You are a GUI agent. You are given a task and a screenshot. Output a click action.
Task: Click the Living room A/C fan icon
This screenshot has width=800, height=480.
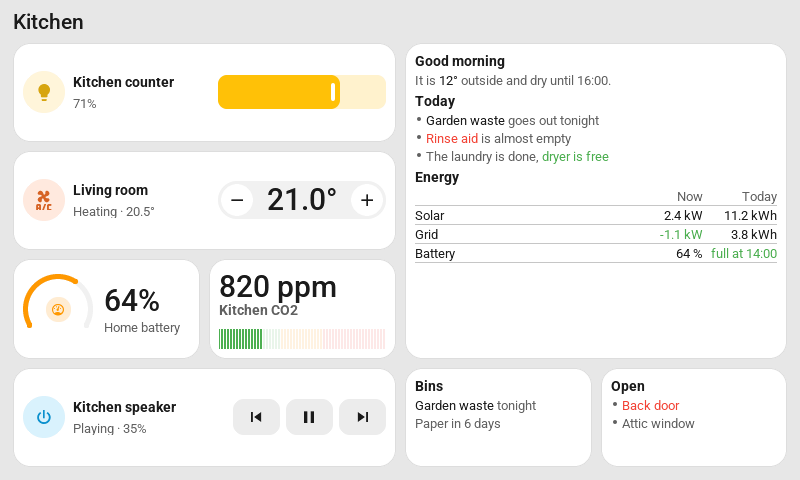(44, 200)
